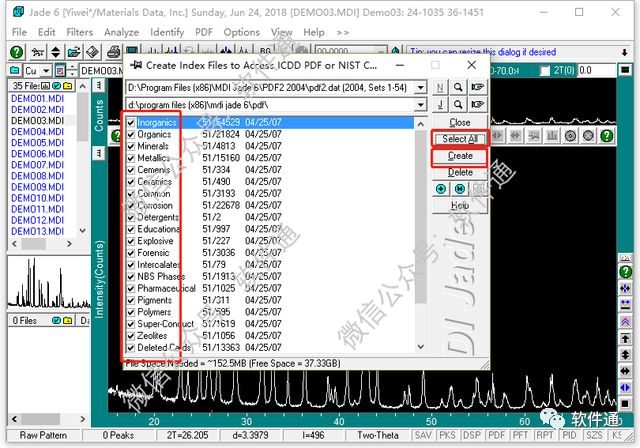Click the Create button
This screenshot has height=448, width=640.
point(460,156)
